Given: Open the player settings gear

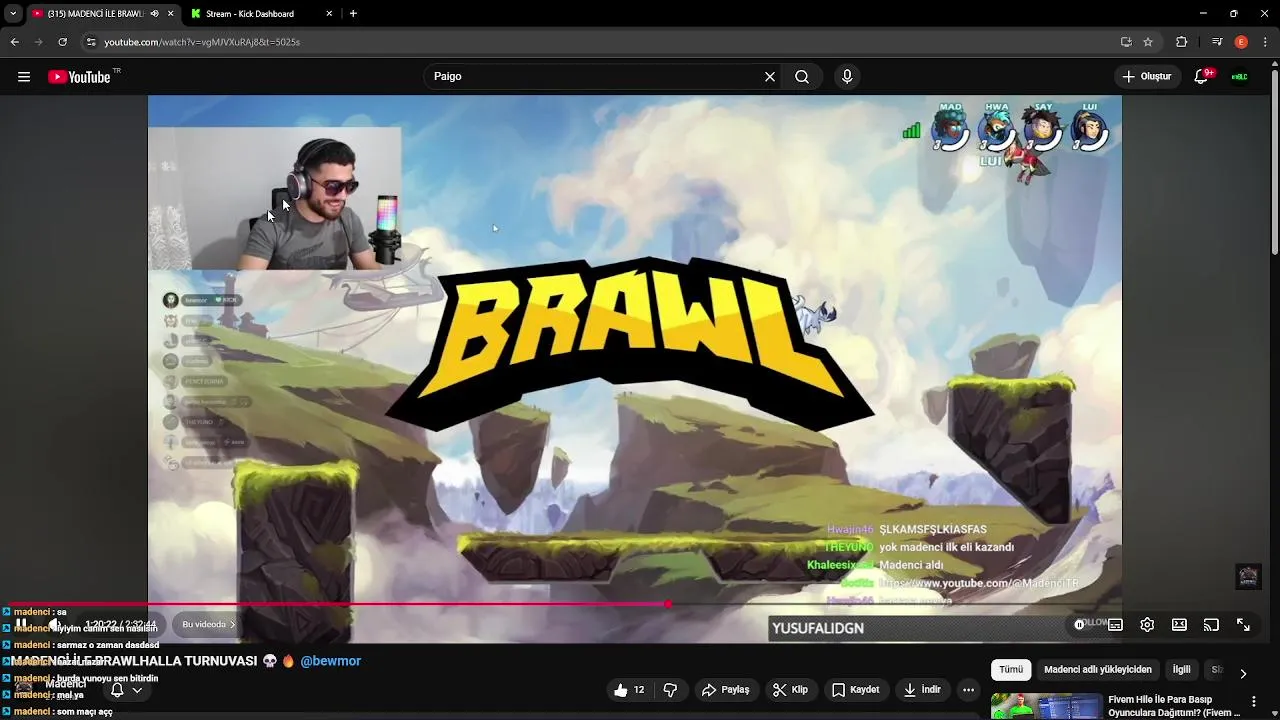Looking at the screenshot, I should tap(1147, 624).
